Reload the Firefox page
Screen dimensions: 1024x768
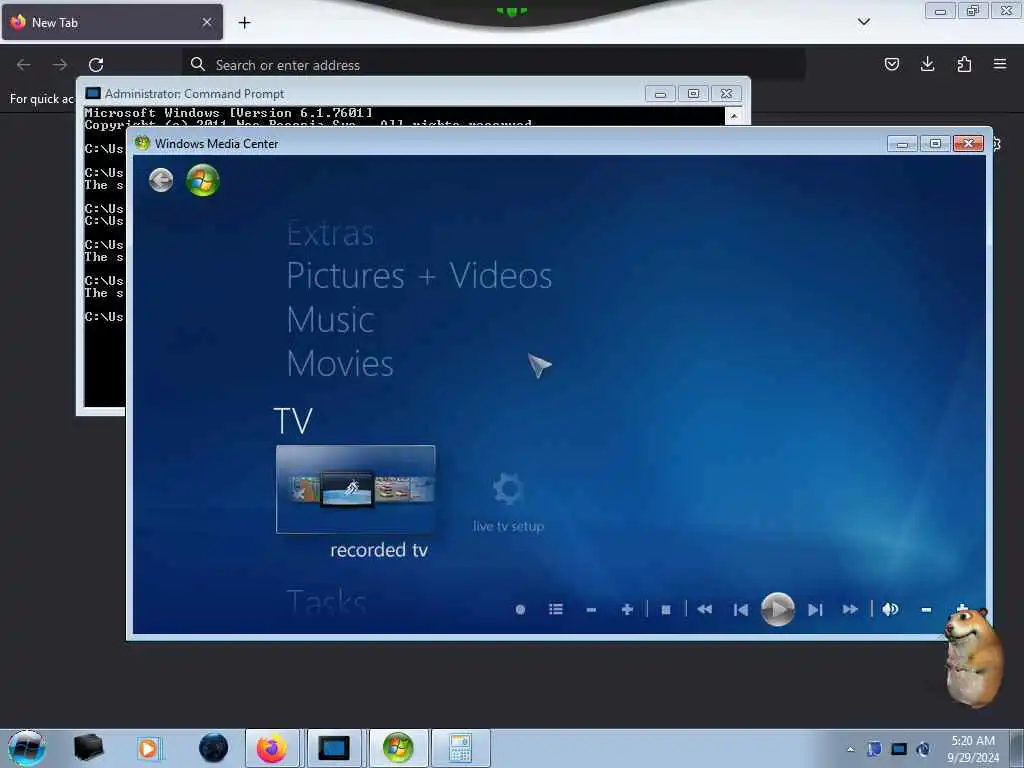tap(96, 65)
